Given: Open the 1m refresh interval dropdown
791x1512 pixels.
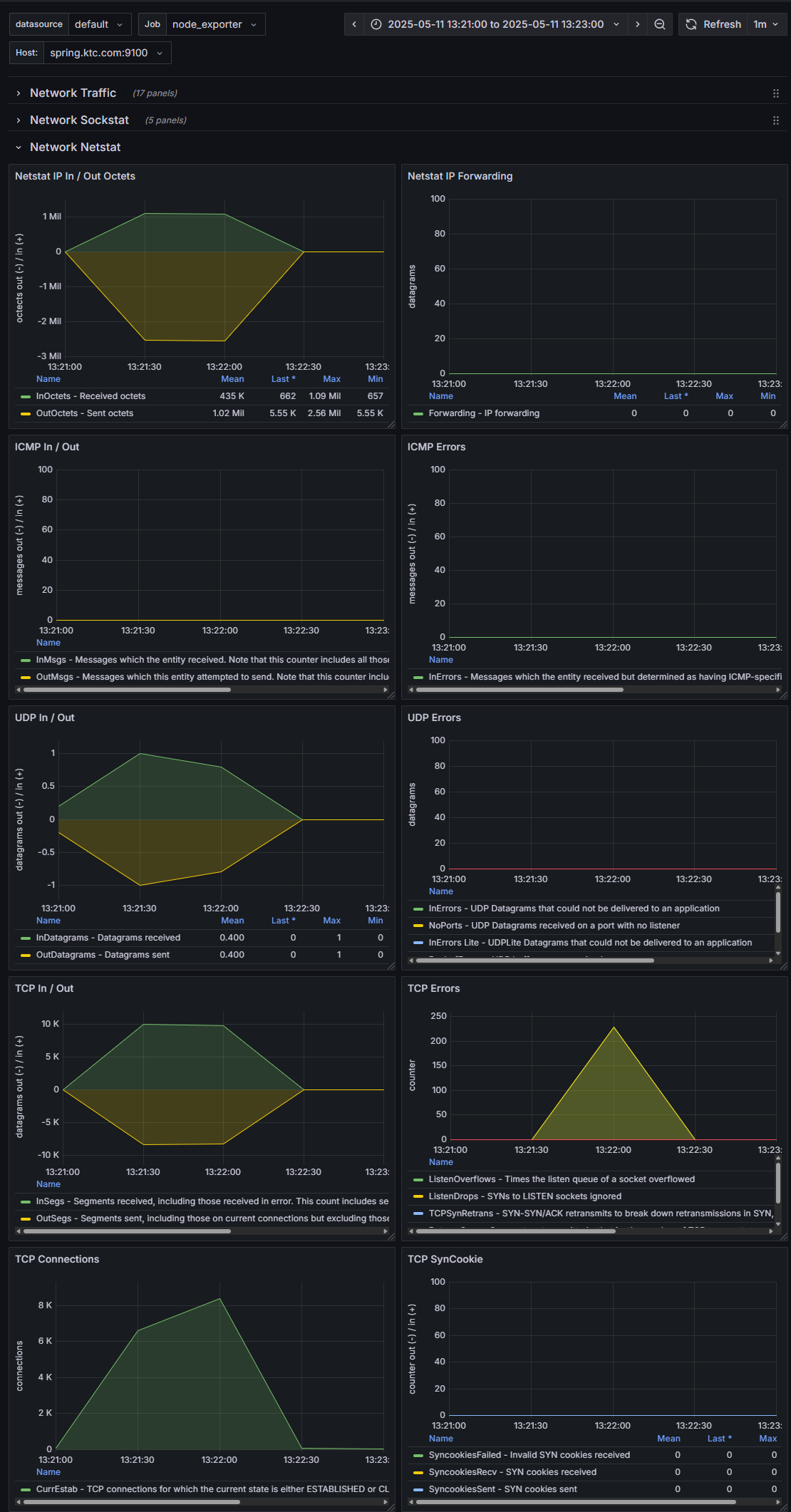Looking at the screenshot, I should pyautogui.click(x=767, y=24).
